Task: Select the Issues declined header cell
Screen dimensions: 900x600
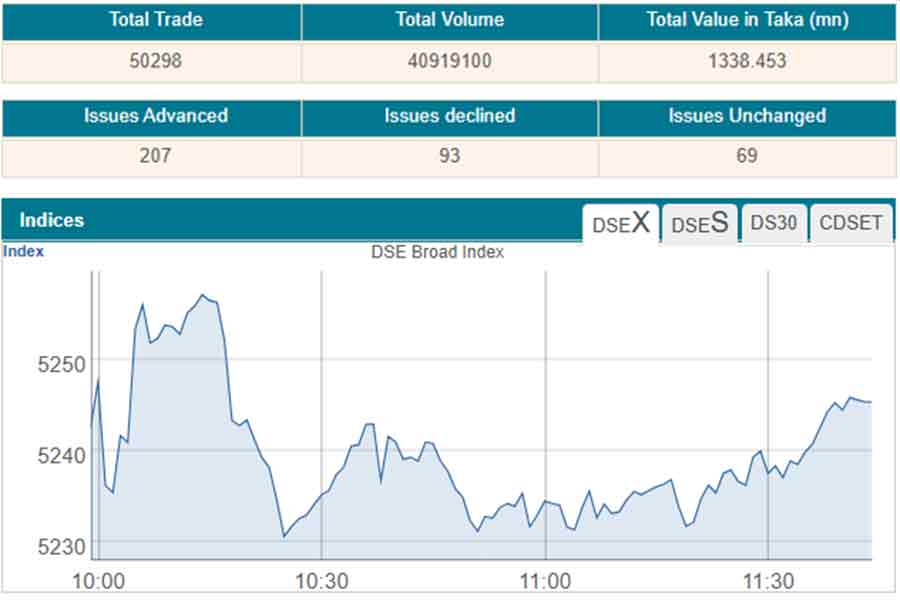Action: tap(450, 116)
